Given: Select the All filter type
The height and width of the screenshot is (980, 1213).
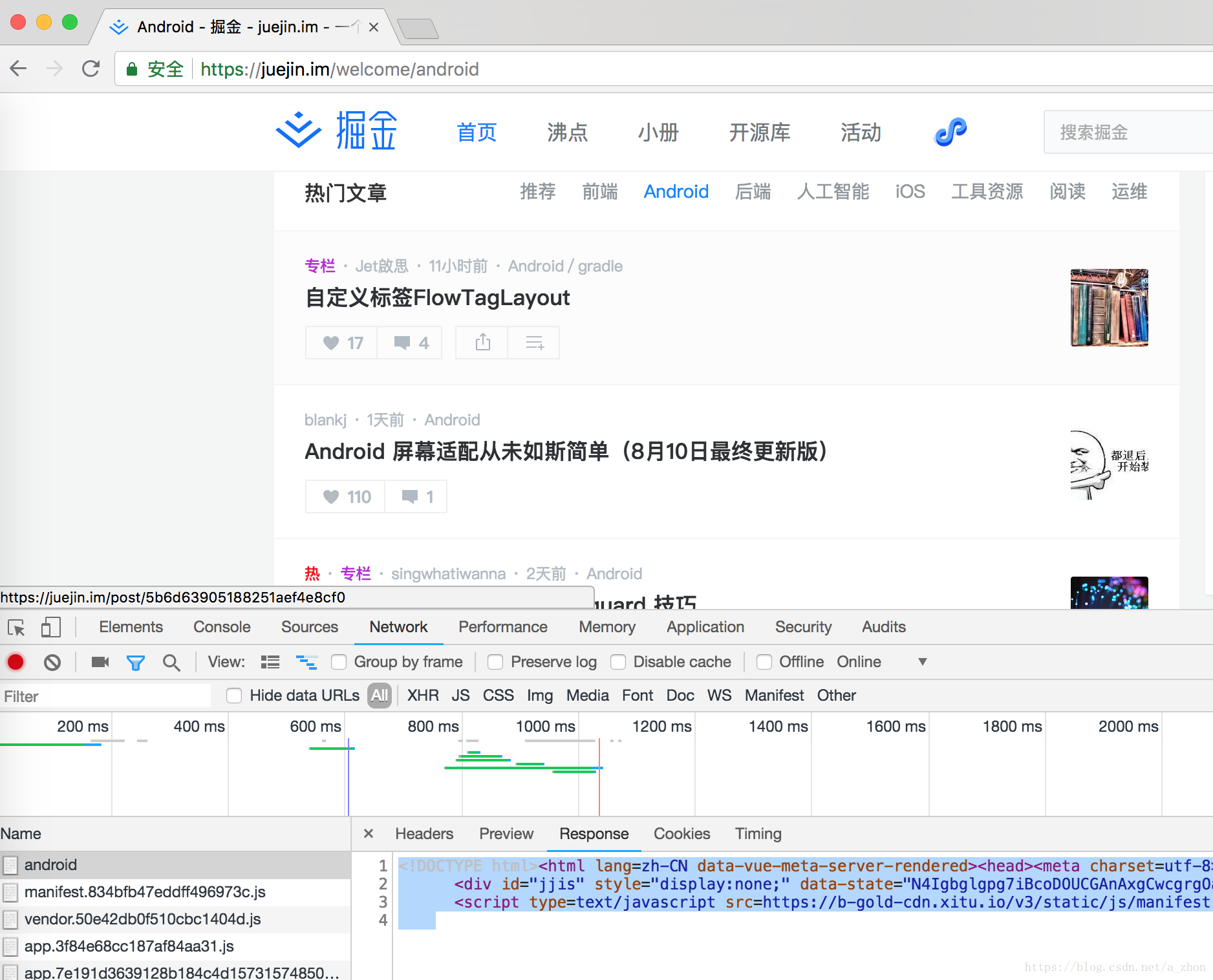Looking at the screenshot, I should [x=380, y=696].
